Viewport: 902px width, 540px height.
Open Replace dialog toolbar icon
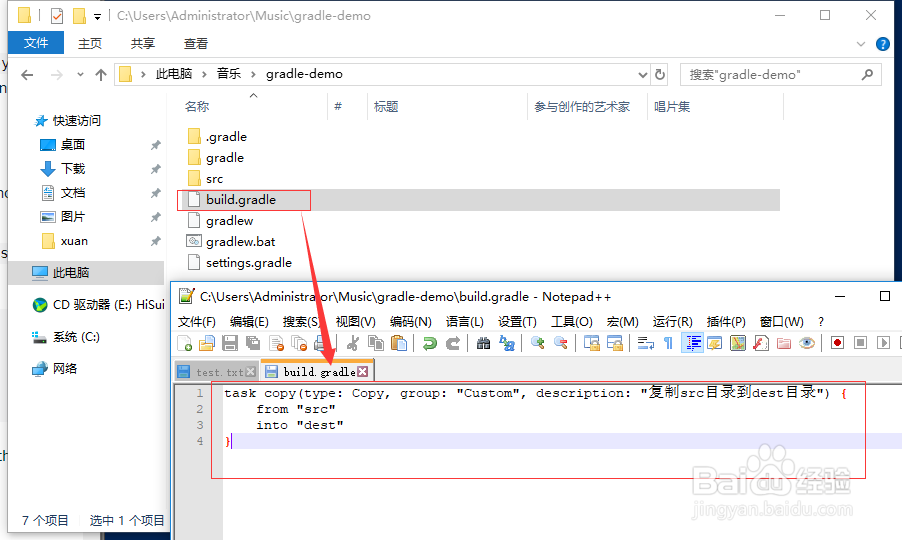pos(507,343)
